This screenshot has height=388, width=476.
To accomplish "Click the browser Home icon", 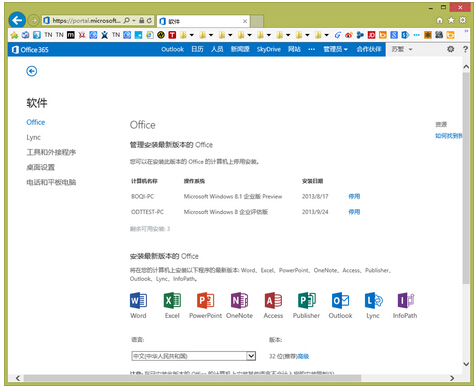I will pos(440,20).
